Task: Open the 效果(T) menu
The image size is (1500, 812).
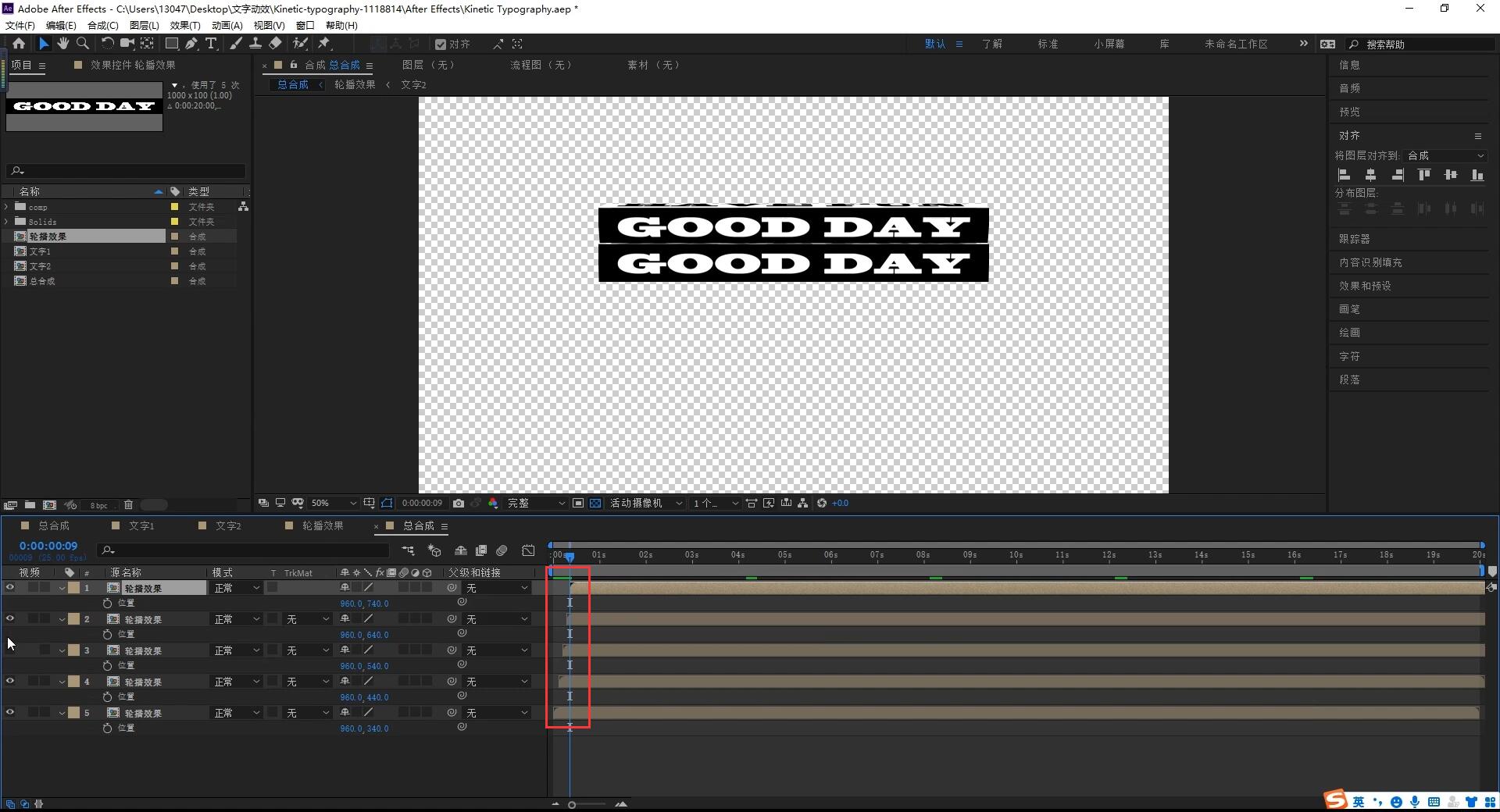Action: tap(185, 25)
